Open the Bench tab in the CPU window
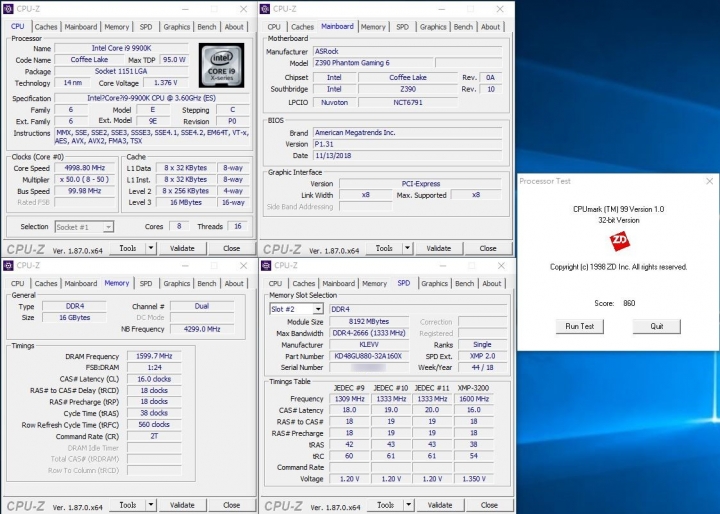 [207, 27]
